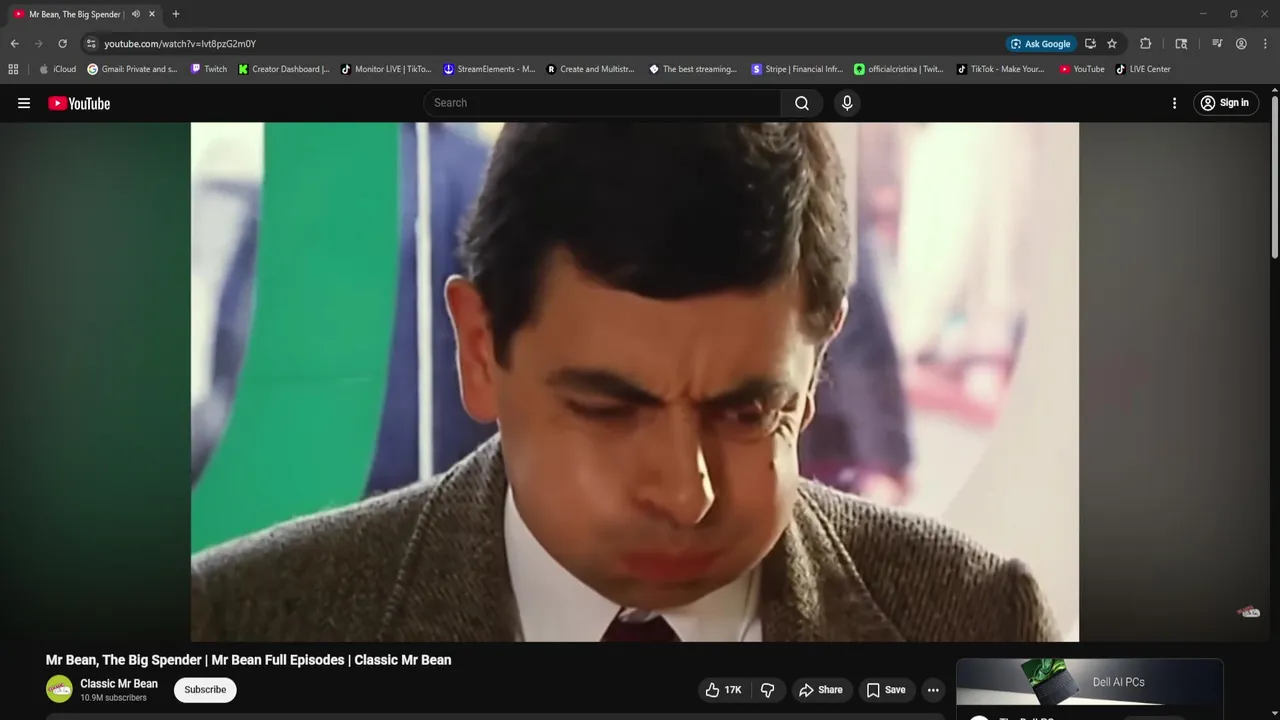This screenshot has height=720, width=1280.
Task: Close the Mr Bean tab
Action: pyautogui.click(x=152, y=14)
